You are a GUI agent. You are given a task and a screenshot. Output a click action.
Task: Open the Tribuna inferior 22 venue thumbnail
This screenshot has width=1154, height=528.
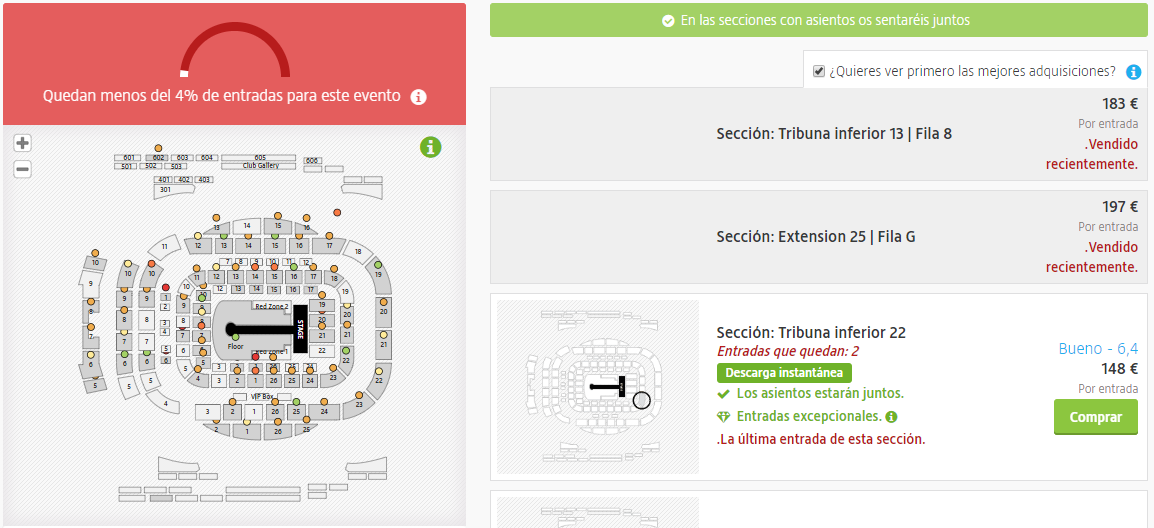(598, 387)
